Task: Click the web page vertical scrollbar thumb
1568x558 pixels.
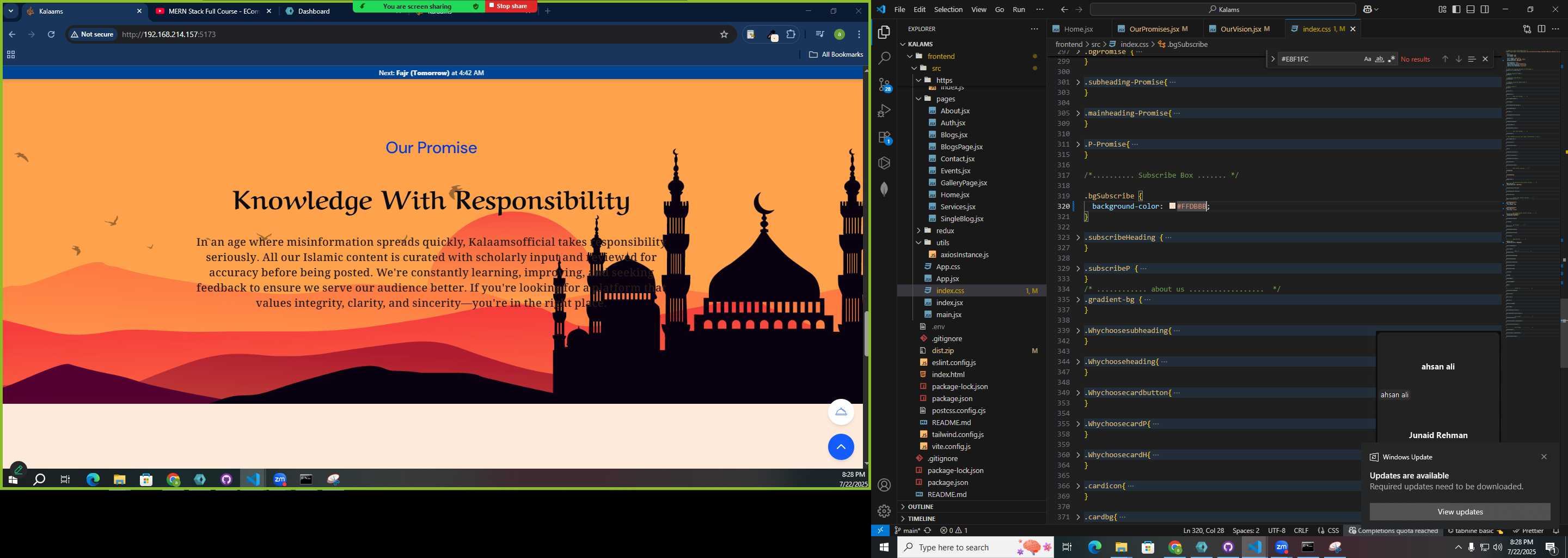Action: pos(866,334)
